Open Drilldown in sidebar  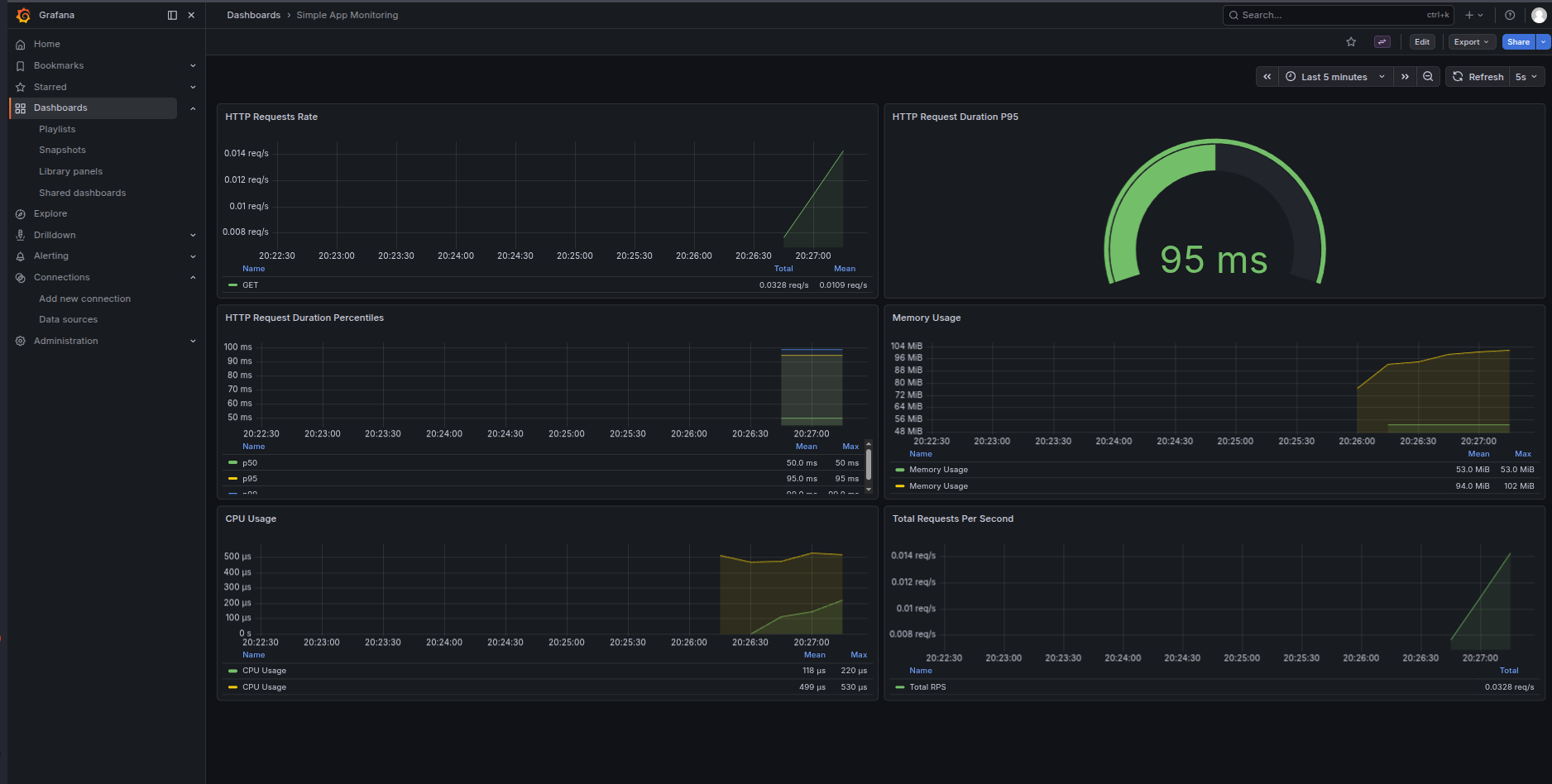tap(55, 235)
